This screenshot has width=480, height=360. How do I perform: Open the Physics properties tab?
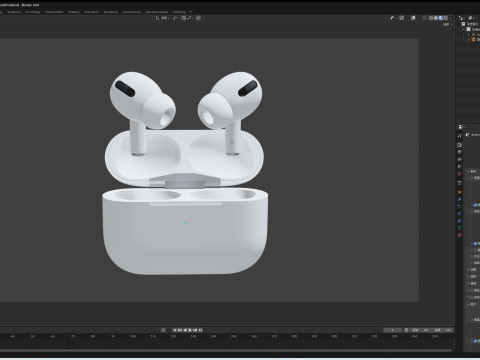[x=459, y=213]
